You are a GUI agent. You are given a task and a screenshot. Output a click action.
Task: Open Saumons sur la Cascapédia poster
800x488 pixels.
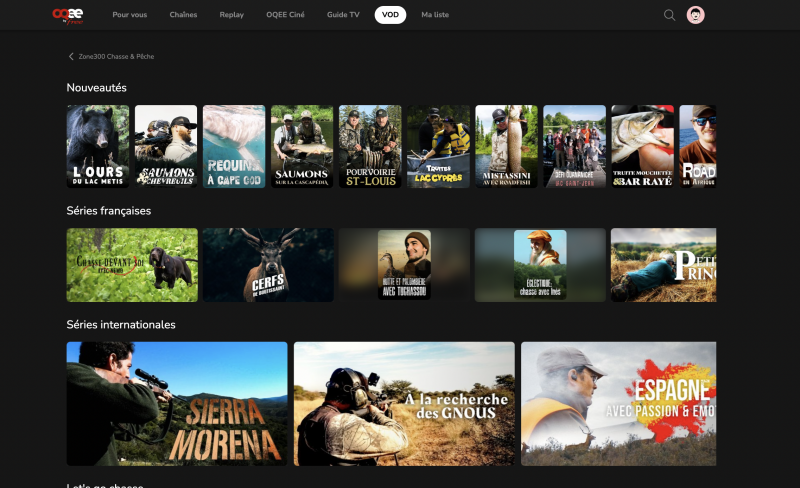coord(302,147)
